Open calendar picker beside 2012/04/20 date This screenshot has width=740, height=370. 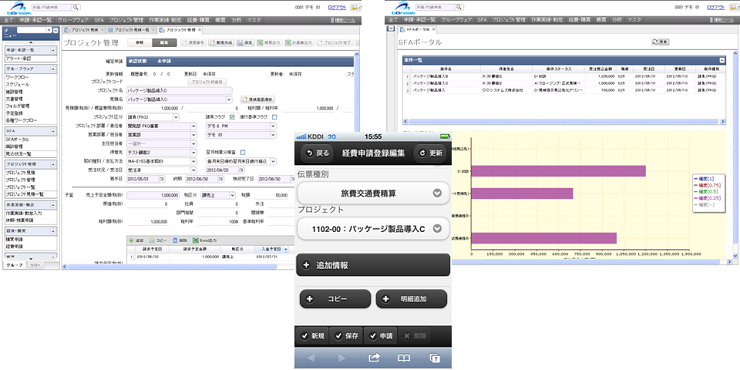(x=242, y=170)
